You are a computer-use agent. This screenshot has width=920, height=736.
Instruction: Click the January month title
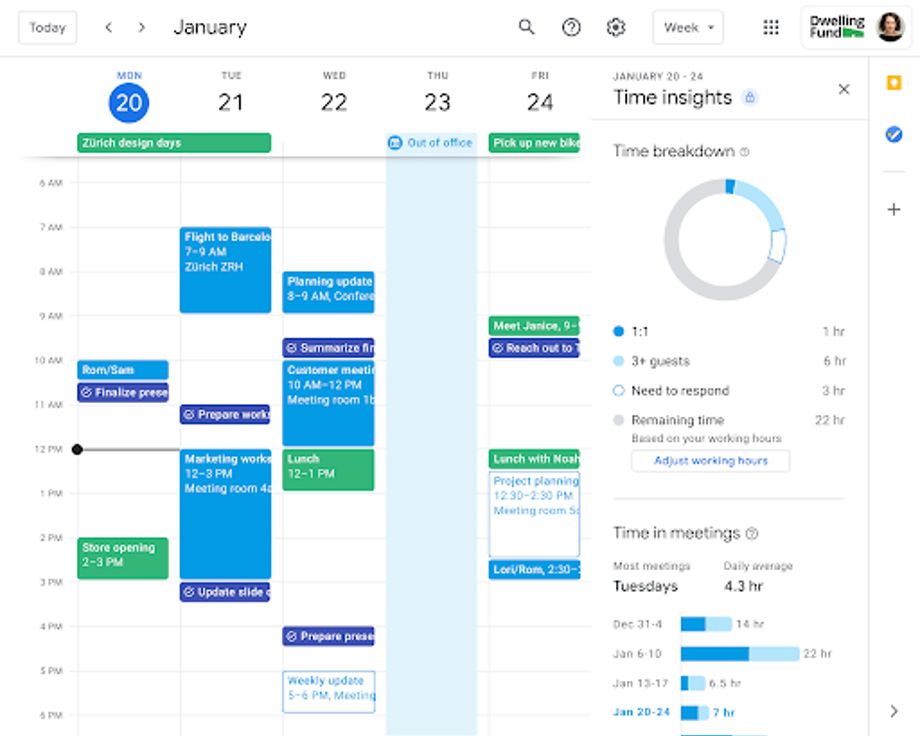pyautogui.click(x=210, y=27)
